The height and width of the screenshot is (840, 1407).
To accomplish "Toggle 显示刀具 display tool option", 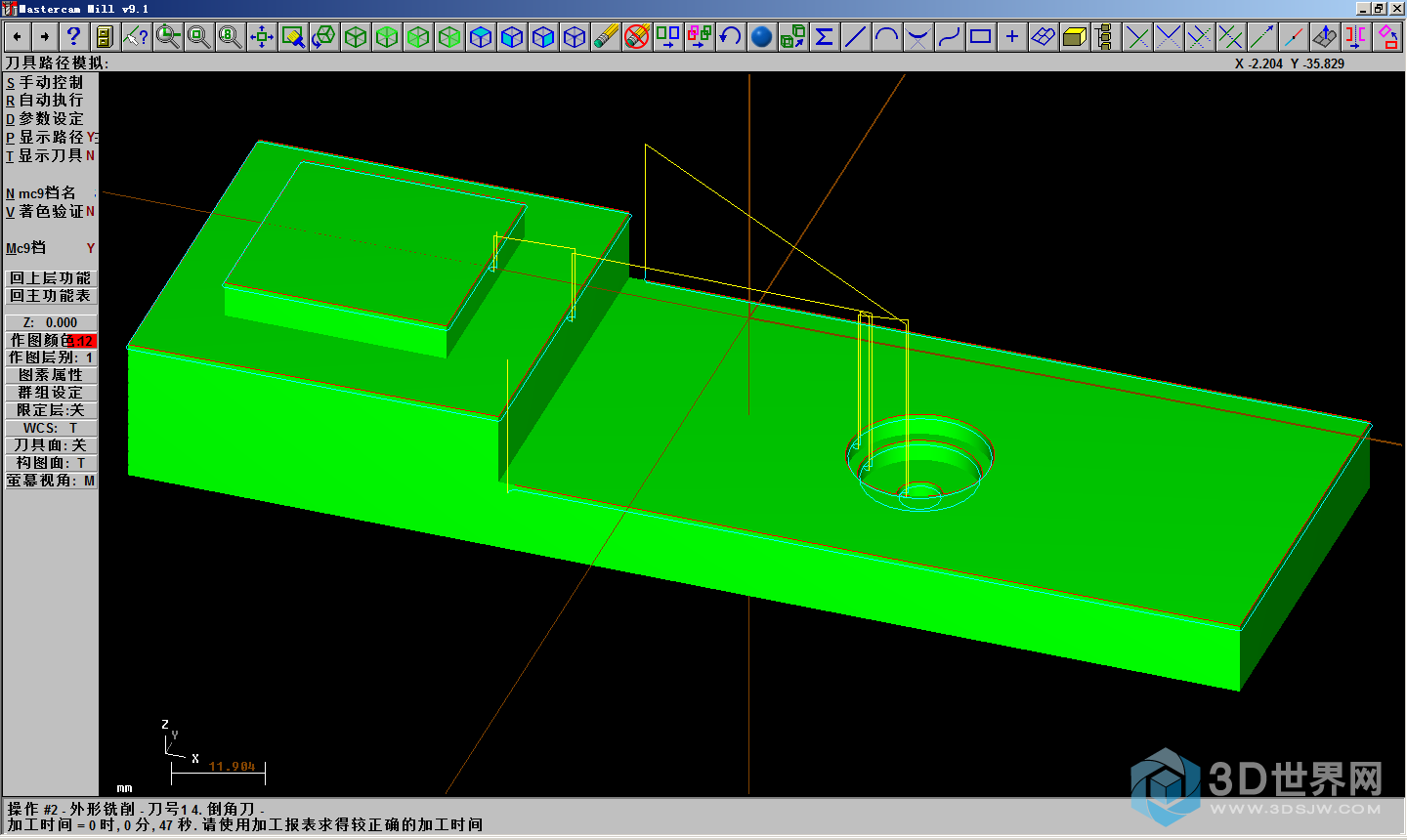I will pyautogui.click(x=51, y=156).
